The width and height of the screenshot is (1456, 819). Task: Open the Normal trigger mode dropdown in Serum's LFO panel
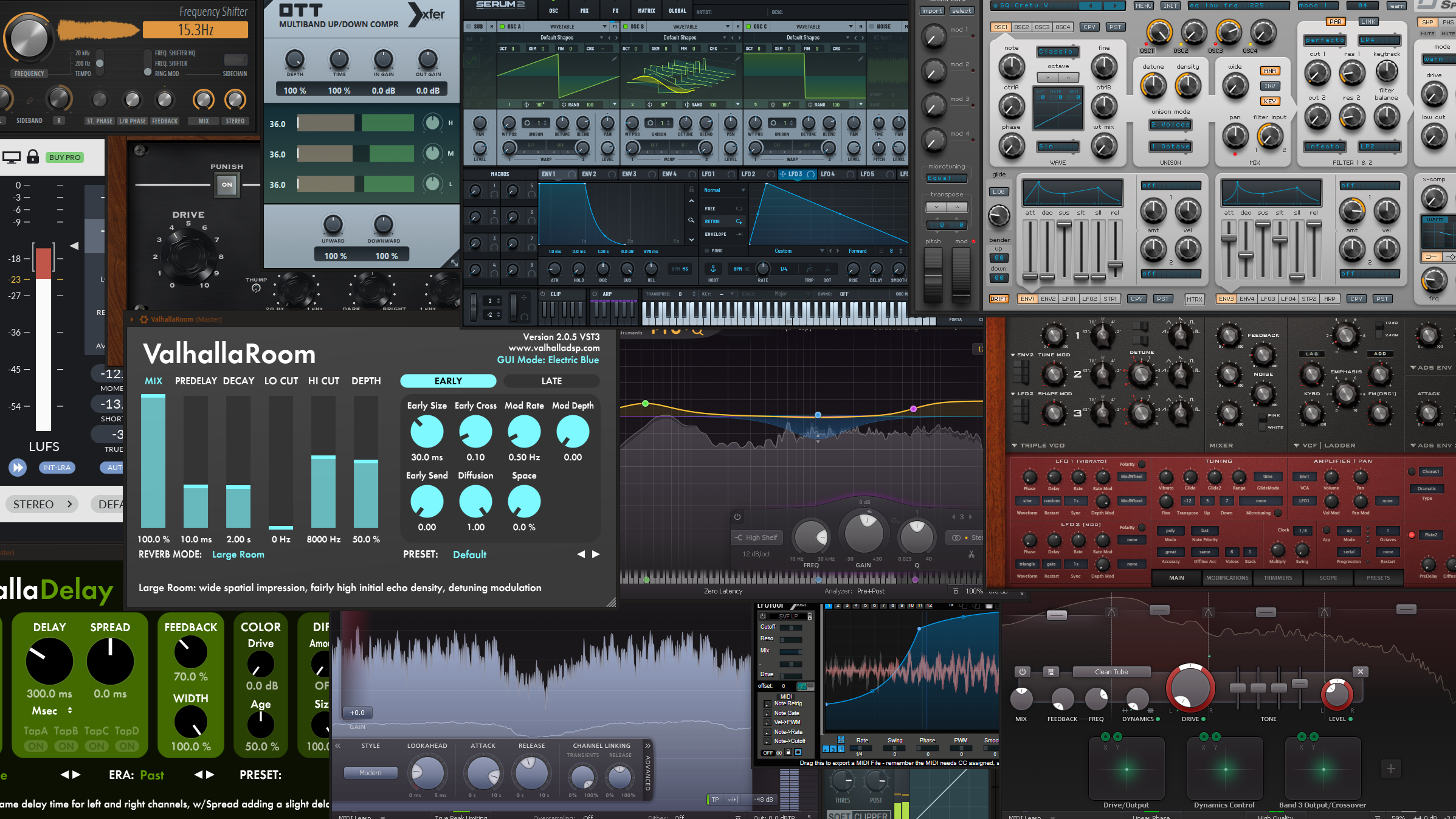722,190
